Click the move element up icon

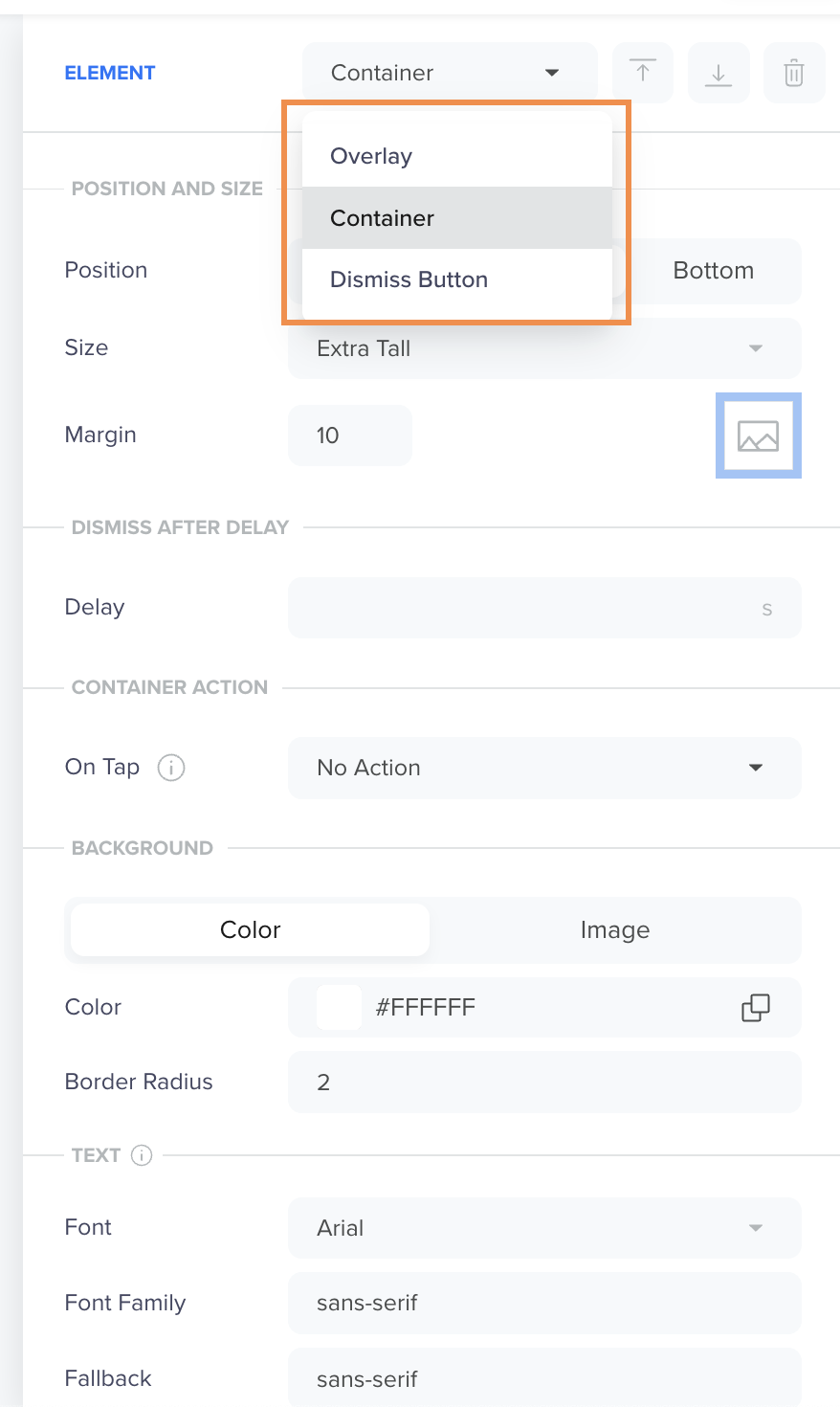643,73
